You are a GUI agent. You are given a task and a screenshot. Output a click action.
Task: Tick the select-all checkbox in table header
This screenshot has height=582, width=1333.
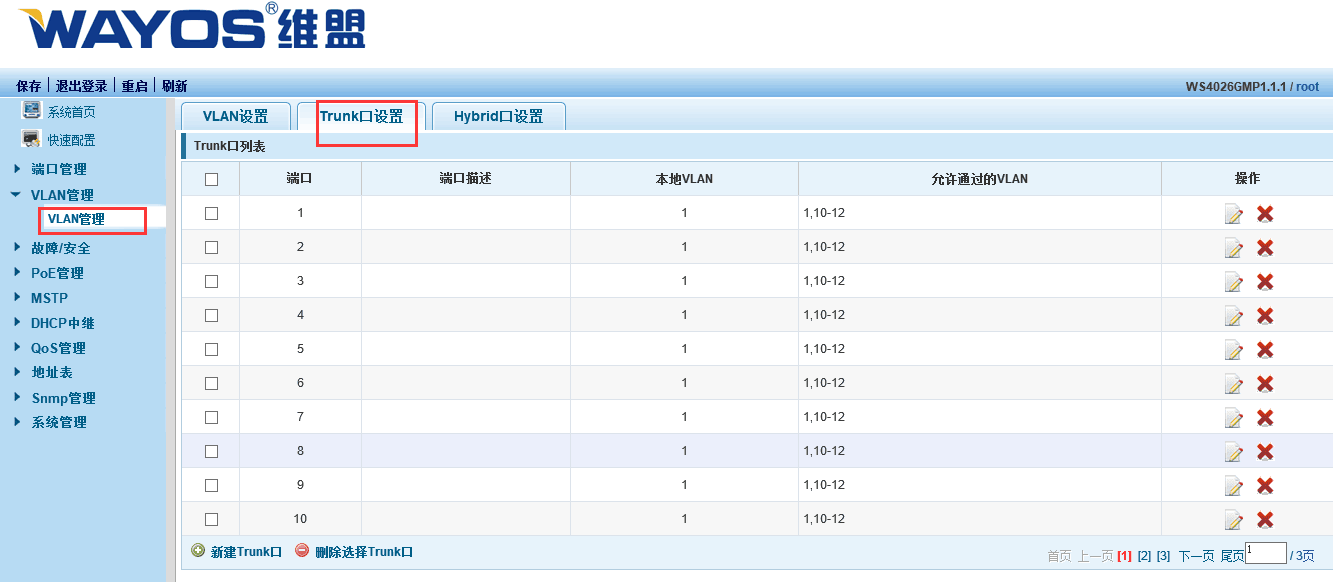[211, 179]
